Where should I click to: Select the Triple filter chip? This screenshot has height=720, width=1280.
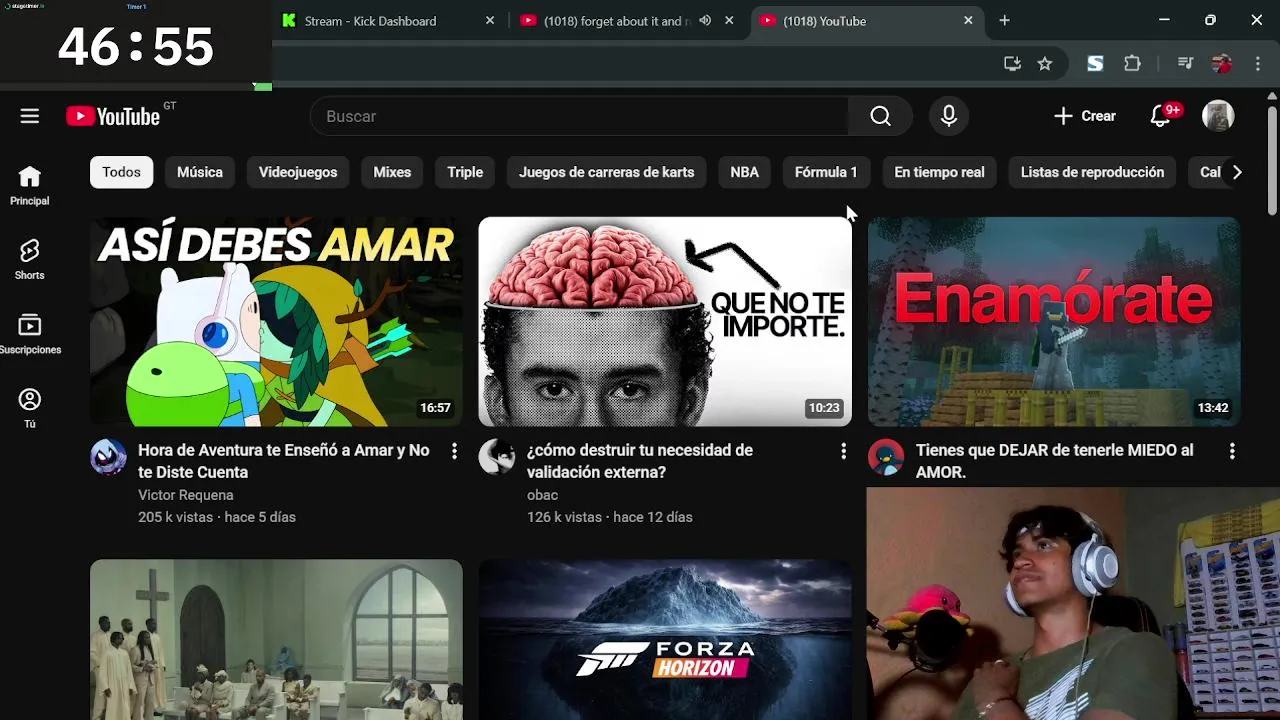(x=465, y=172)
